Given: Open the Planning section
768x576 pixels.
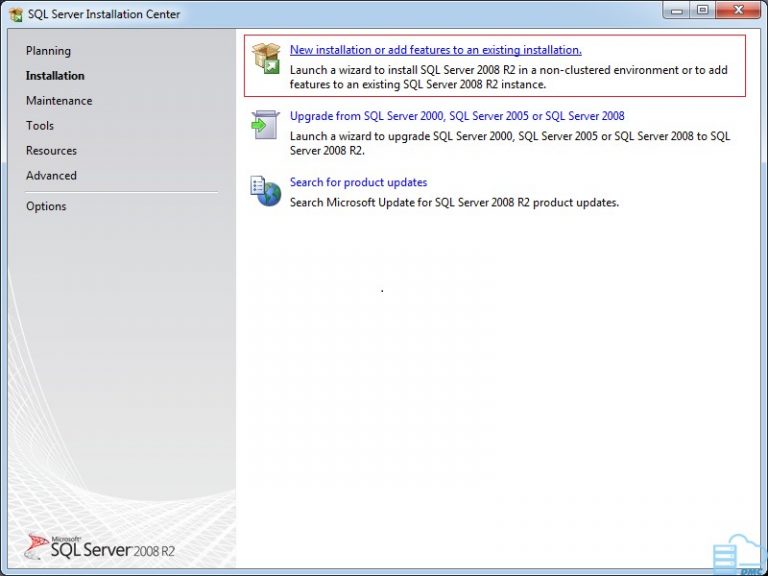Looking at the screenshot, I should pyautogui.click(x=48, y=51).
